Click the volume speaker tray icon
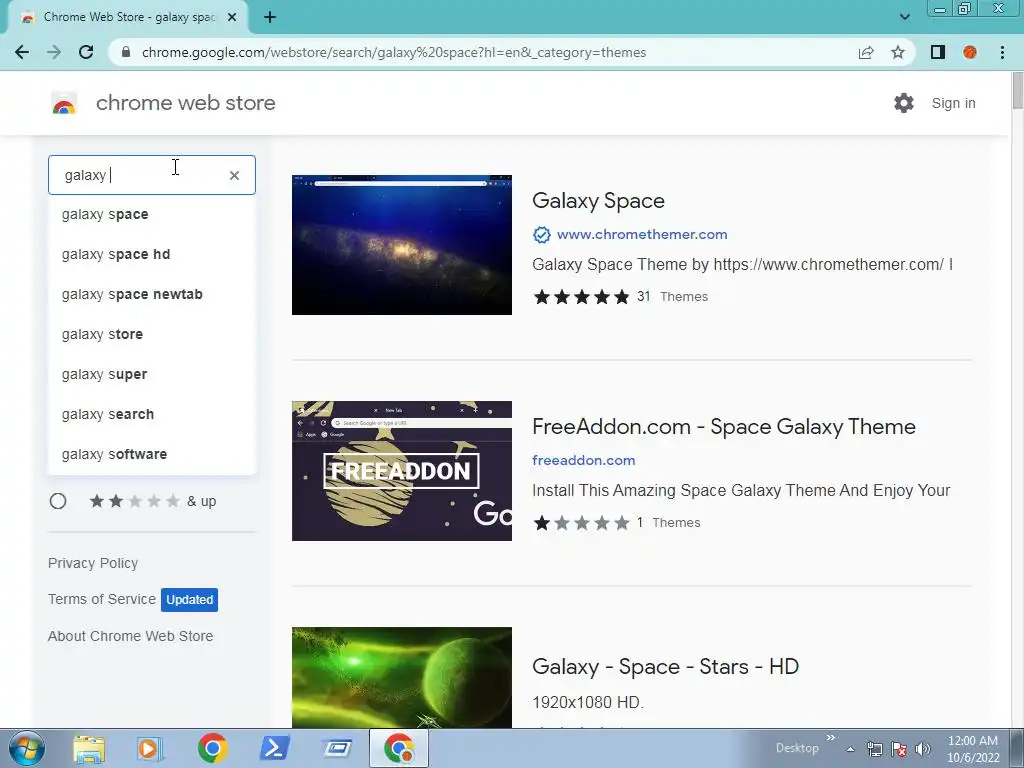 [922, 749]
